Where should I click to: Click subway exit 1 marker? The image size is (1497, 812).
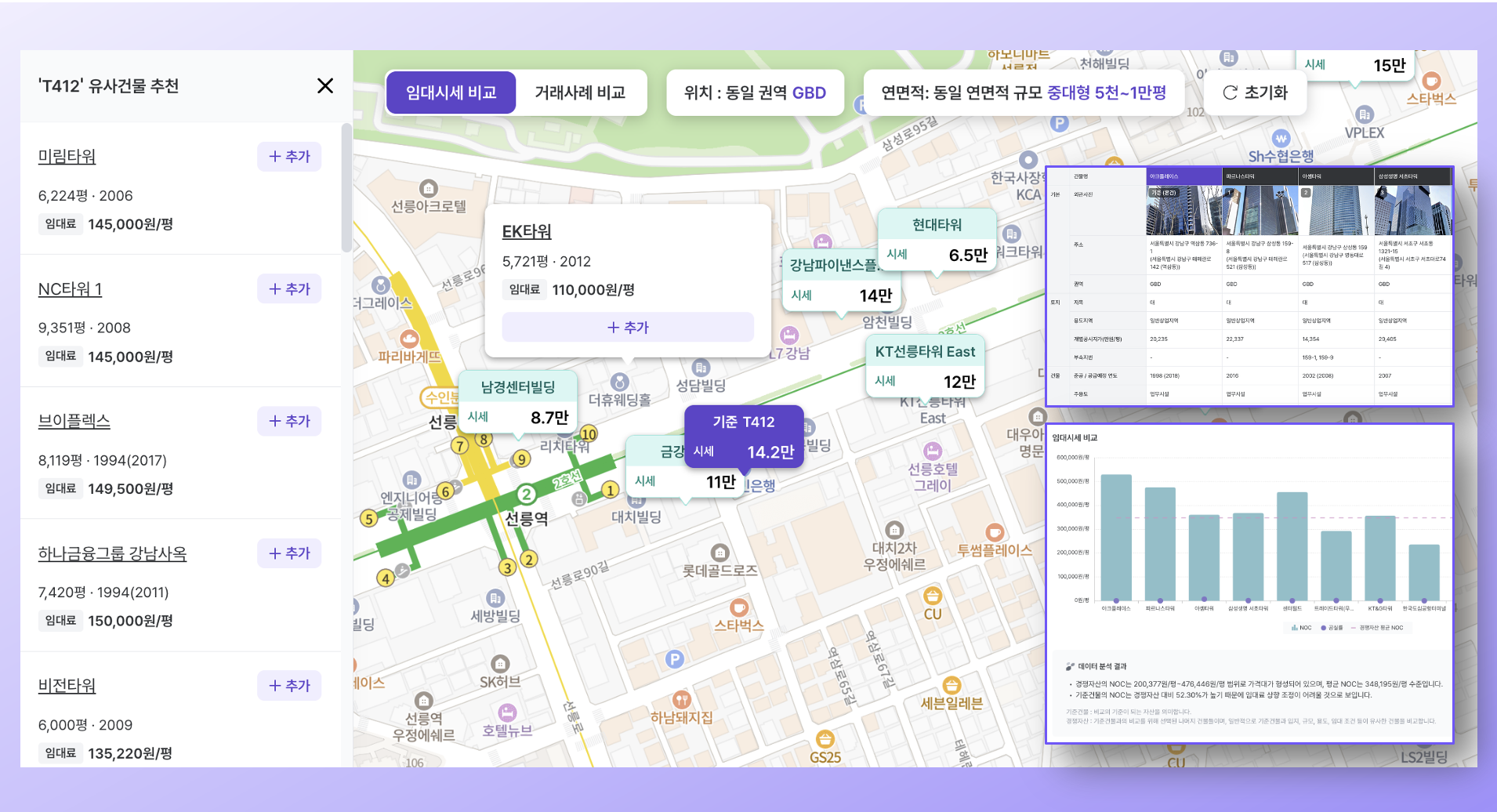pos(611,491)
